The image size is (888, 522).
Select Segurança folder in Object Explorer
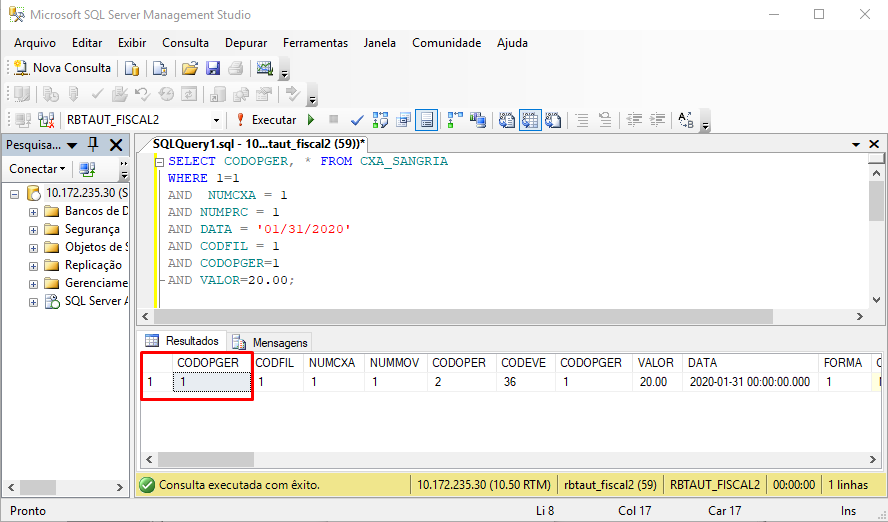pyautogui.click(x=92, y=229)
